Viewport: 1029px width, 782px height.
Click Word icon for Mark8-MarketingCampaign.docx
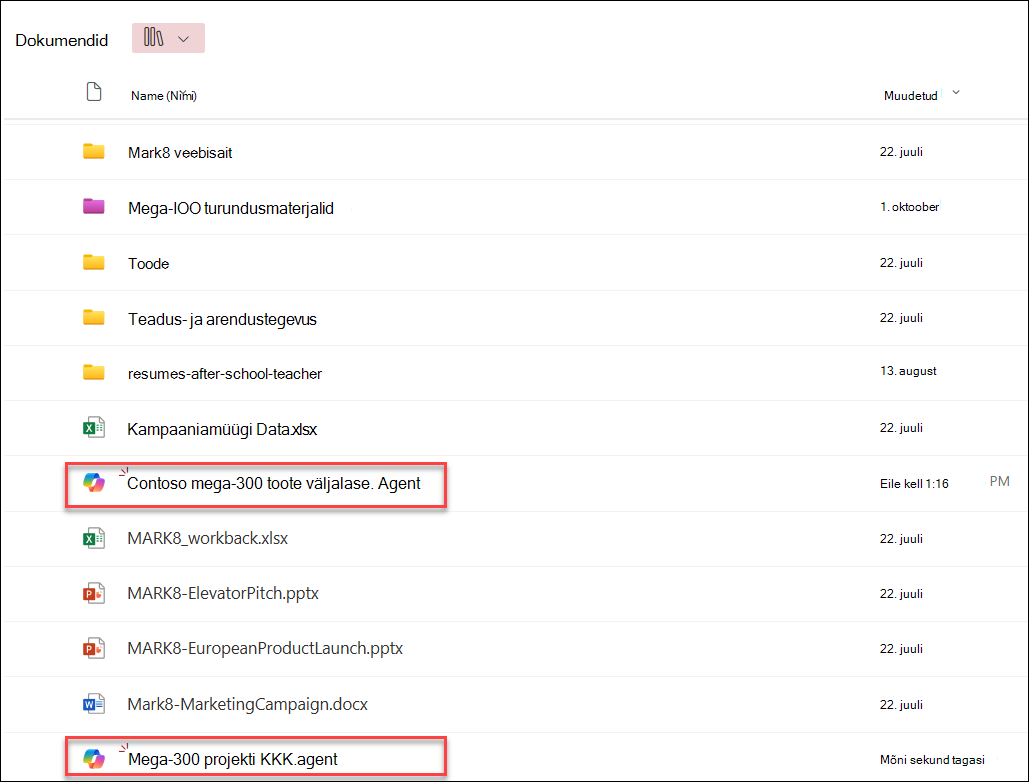pos(94,704)
